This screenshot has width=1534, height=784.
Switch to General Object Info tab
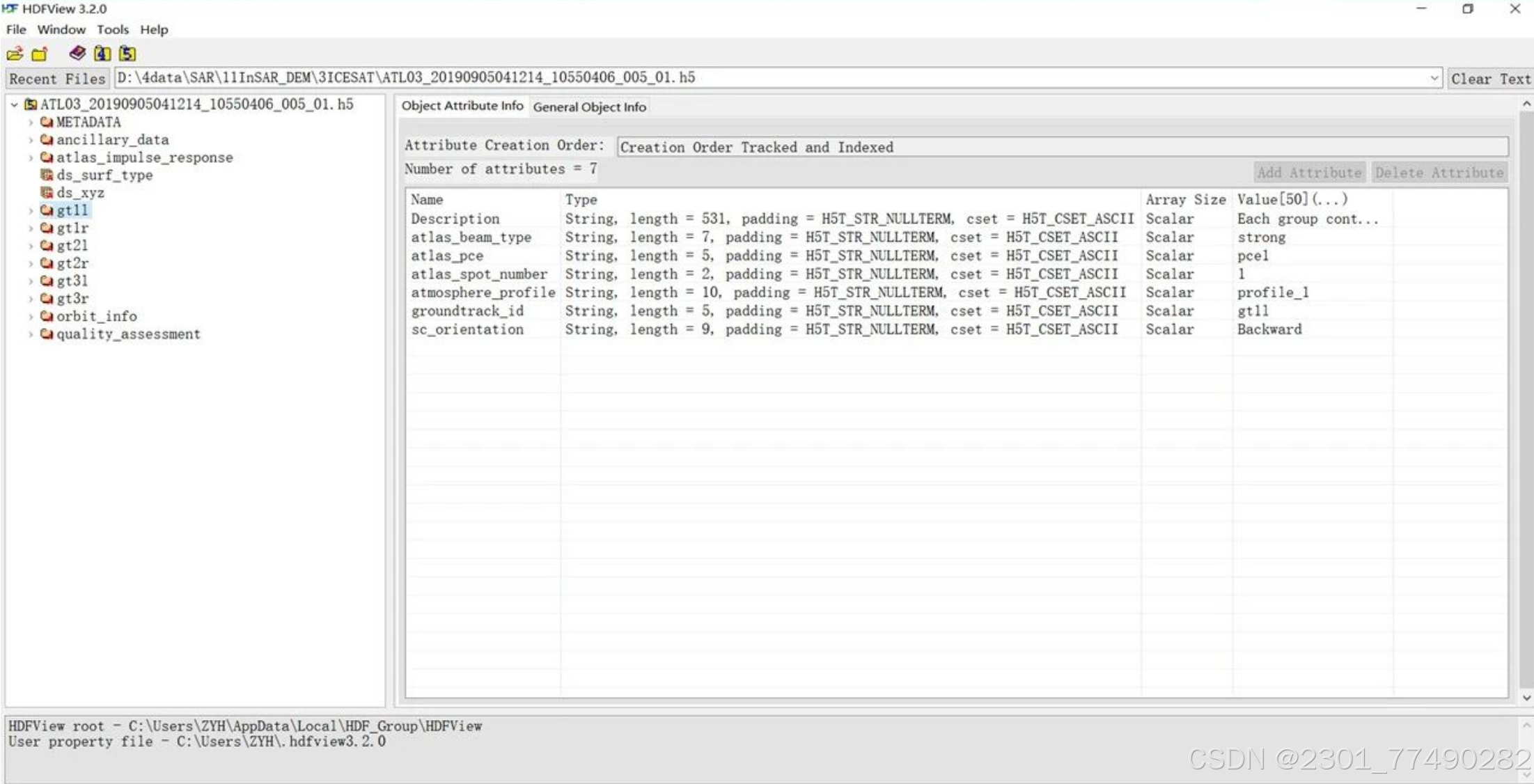coord(589,107)
